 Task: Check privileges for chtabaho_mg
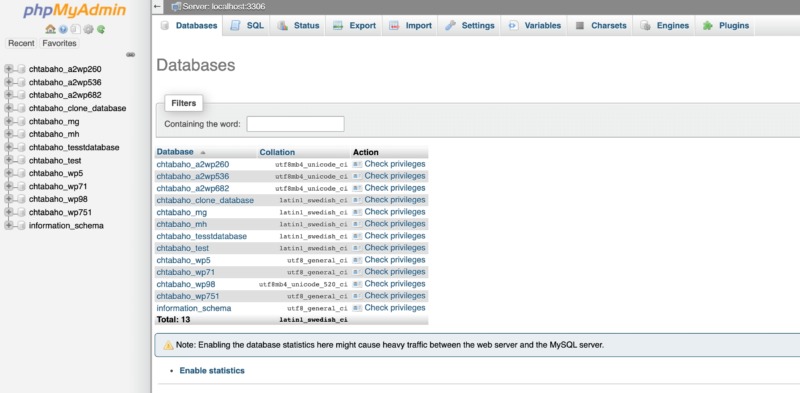pos(395,212)
